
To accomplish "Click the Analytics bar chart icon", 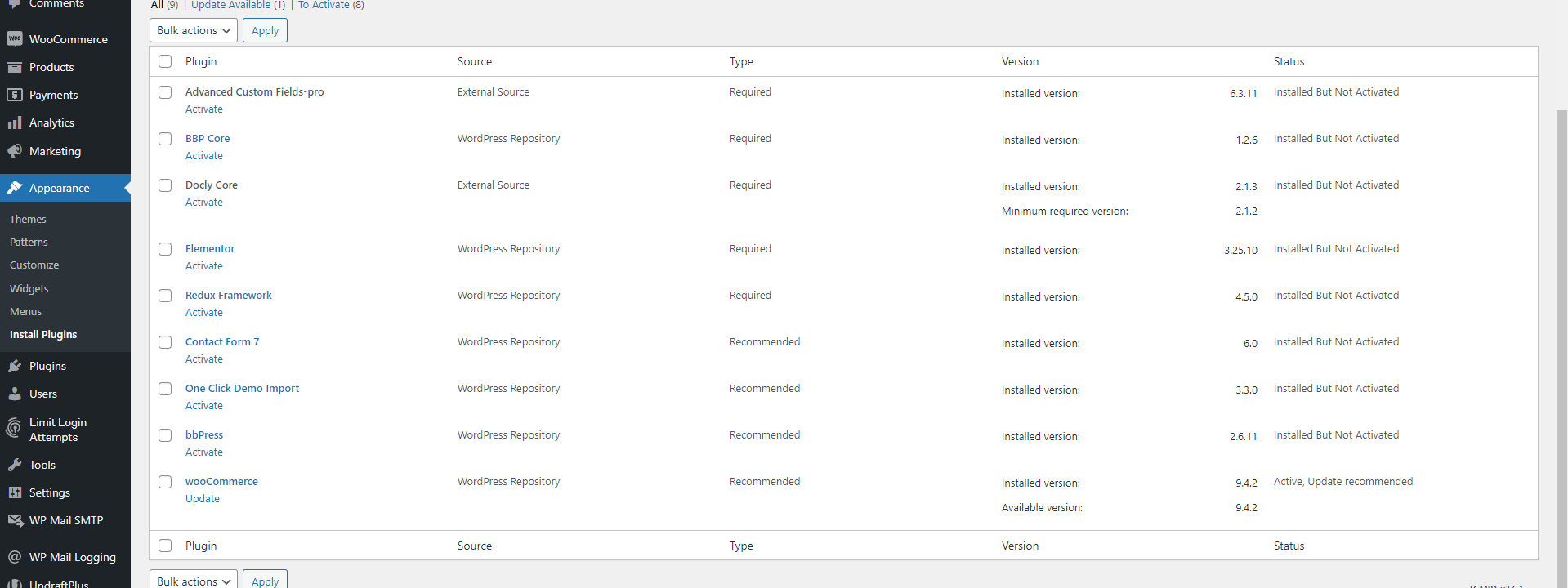I will [15, 122].
